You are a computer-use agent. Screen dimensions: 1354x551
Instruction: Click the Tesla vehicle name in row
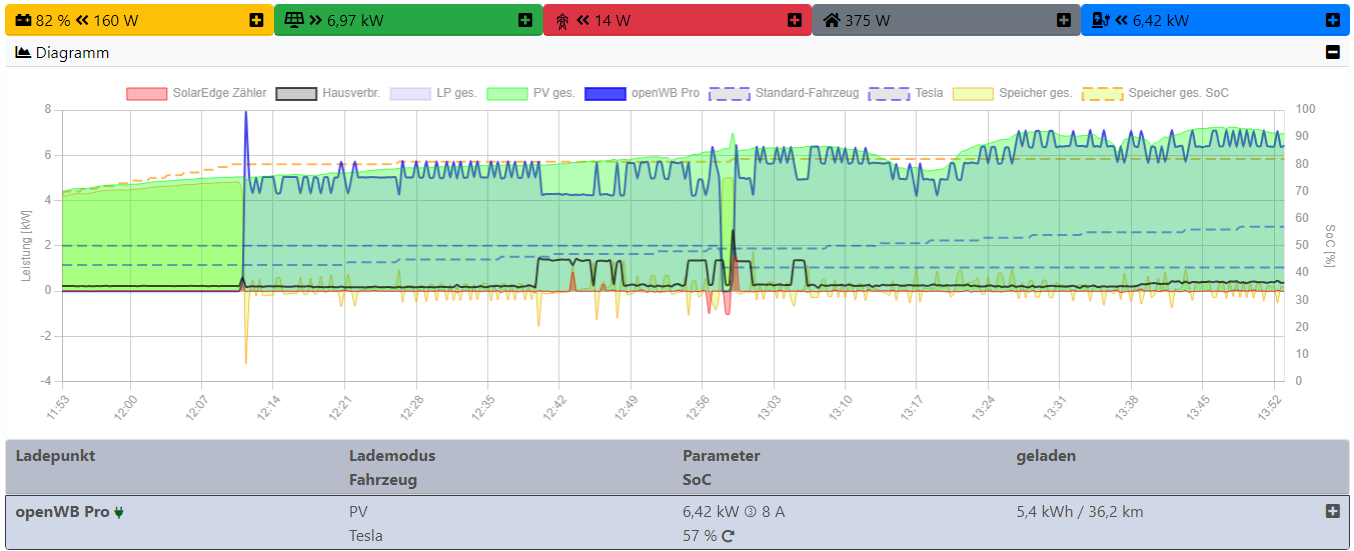tap(365, 536)
